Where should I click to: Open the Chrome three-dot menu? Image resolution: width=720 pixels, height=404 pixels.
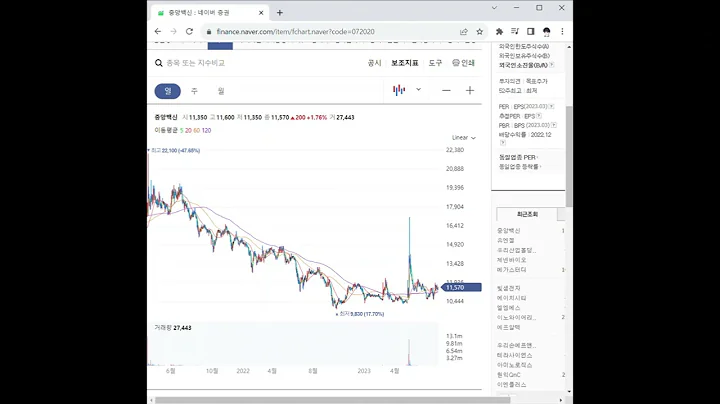[562, 31]
